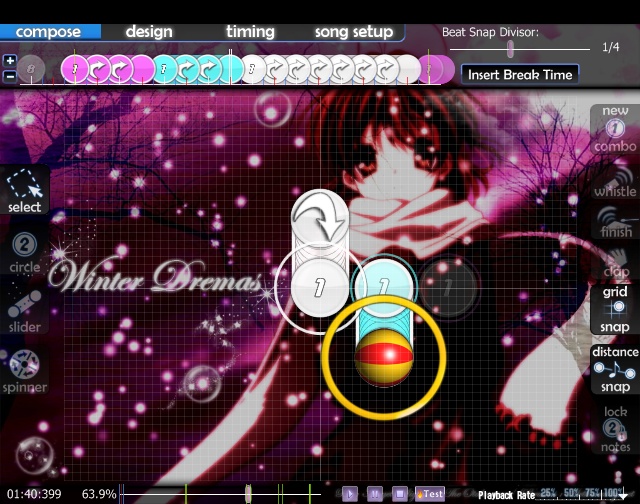Click the slider ball in playfield
Screen dimensions: 640x504
point(384,357)
